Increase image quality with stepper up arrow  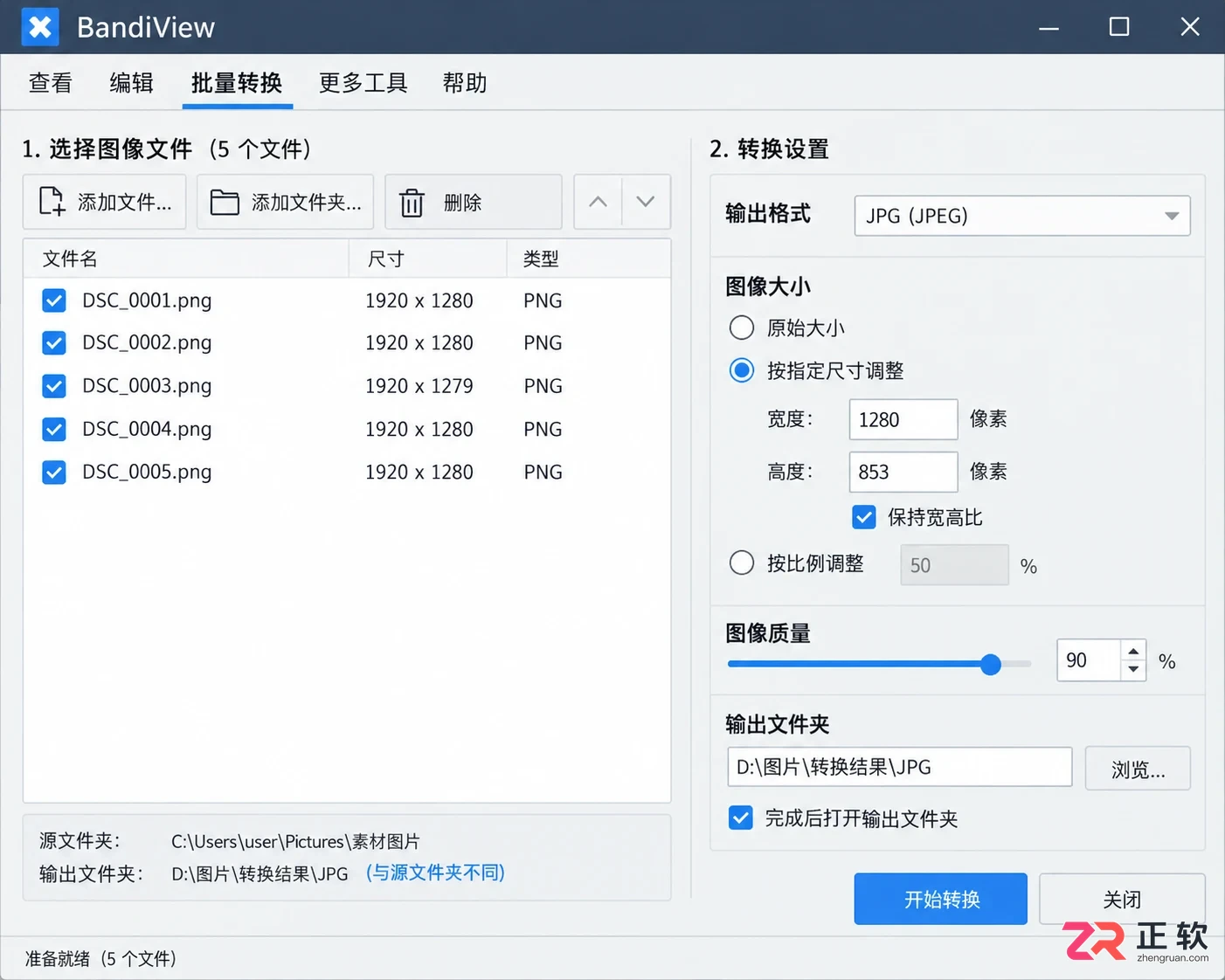(1133, 652)
